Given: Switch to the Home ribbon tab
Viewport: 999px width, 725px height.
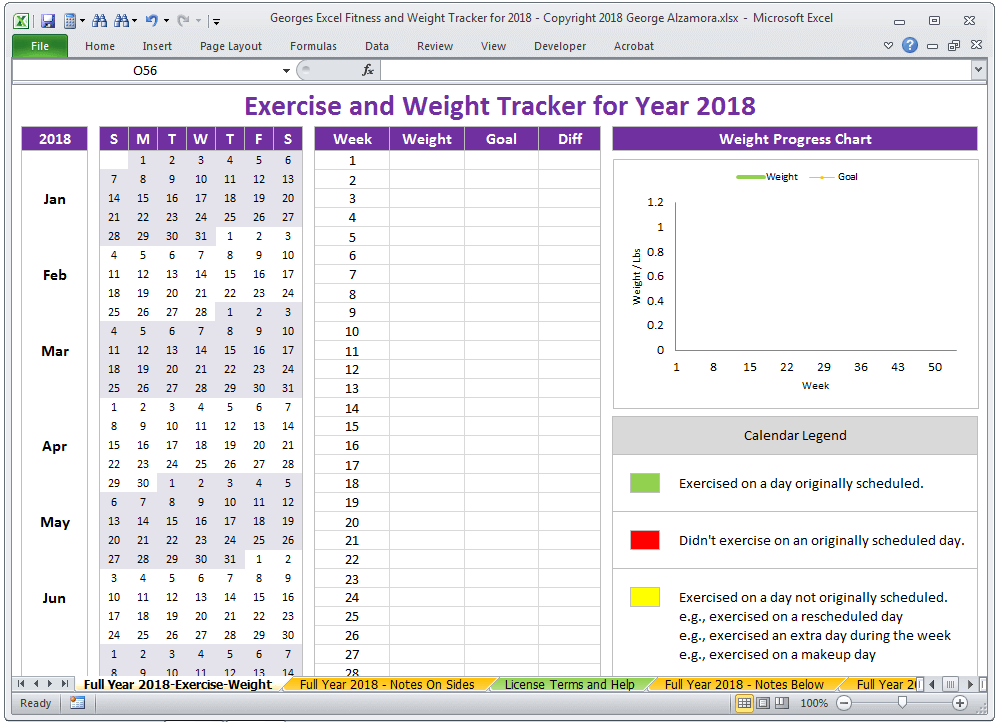Looking at the screenshot, I should click(x=100, y=46).
